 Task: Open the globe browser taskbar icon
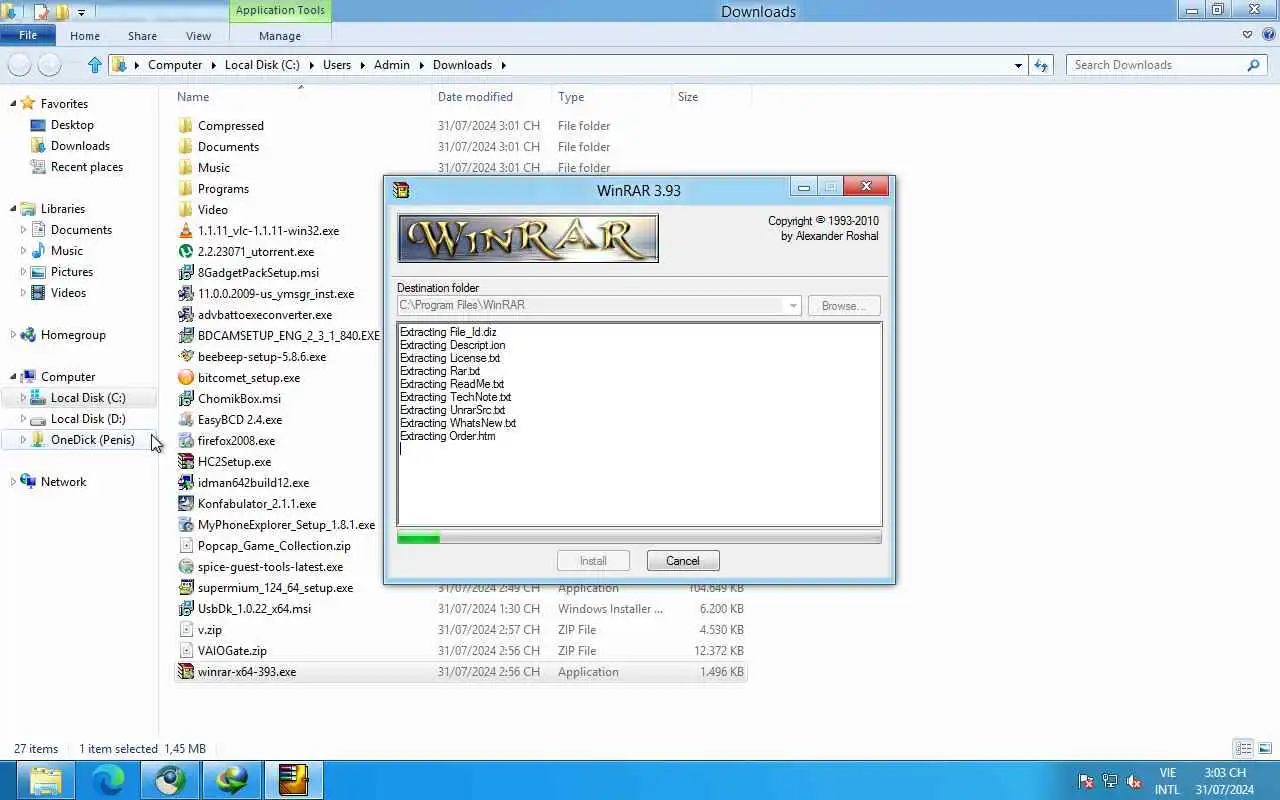[170, 780]
